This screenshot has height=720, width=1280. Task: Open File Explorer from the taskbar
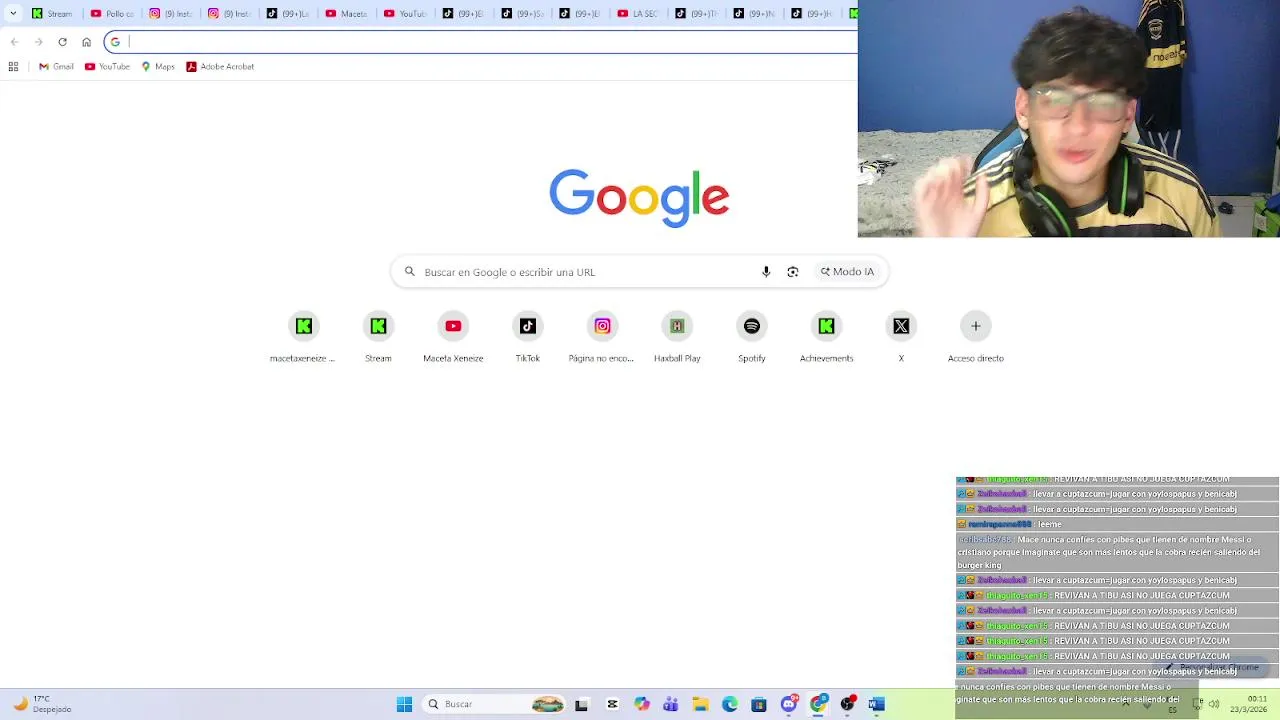tap(701, 704)
